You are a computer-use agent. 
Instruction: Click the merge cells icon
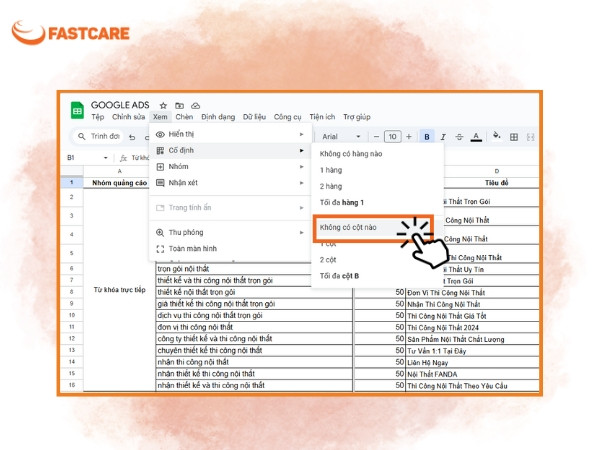tap(530, 137)
